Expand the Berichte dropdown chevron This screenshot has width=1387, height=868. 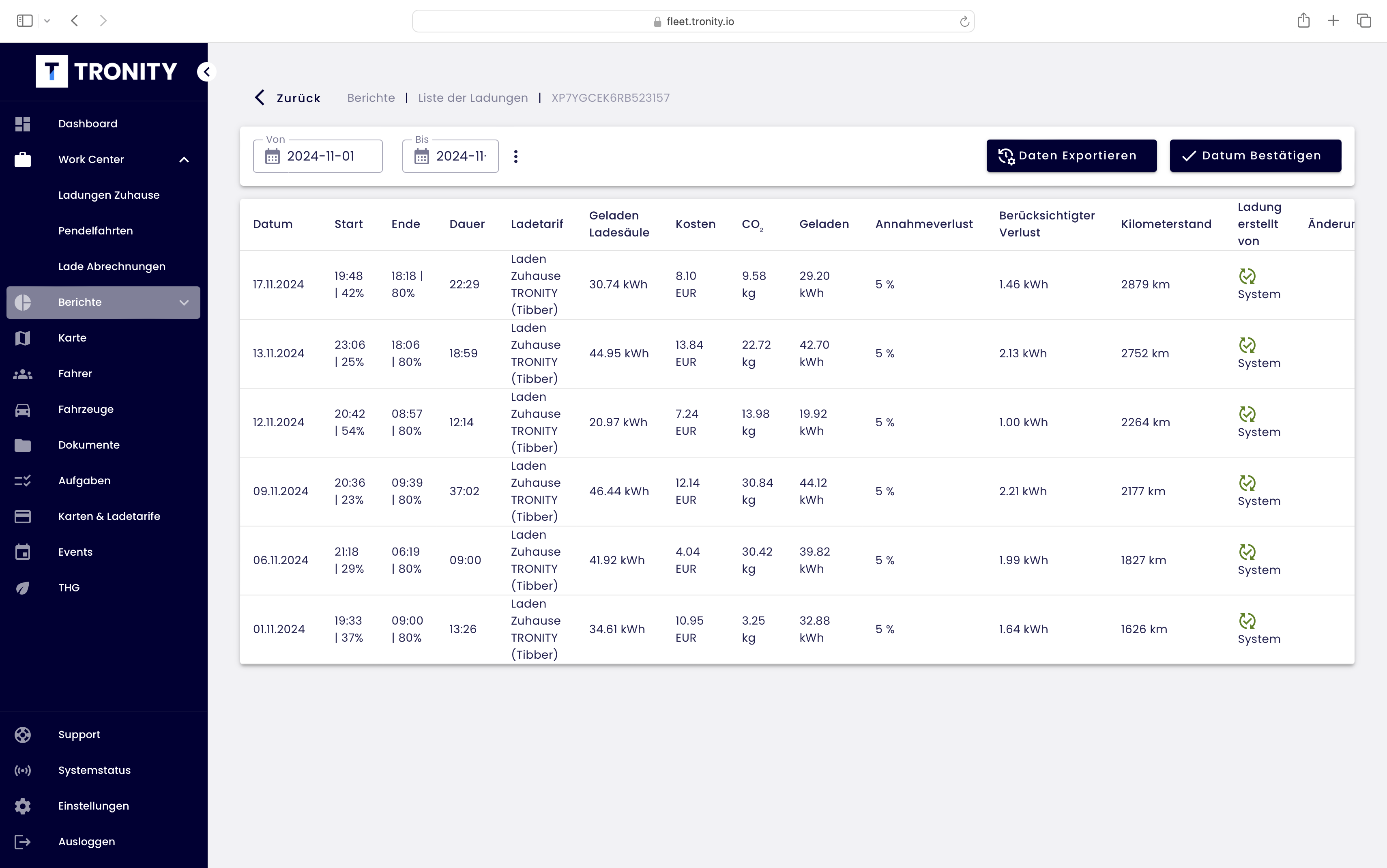tap(184, 303)
